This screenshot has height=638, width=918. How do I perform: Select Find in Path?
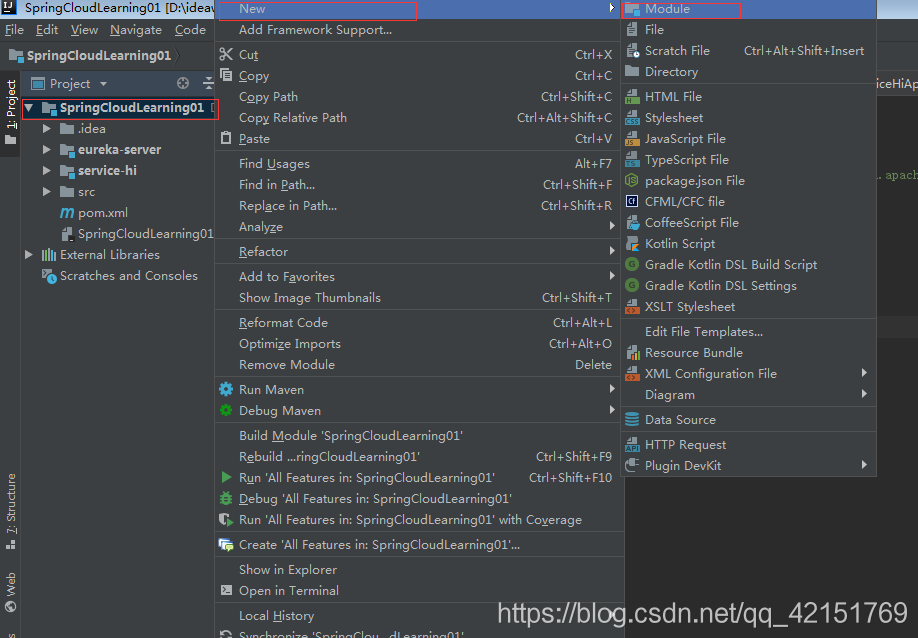pos(418,184)
